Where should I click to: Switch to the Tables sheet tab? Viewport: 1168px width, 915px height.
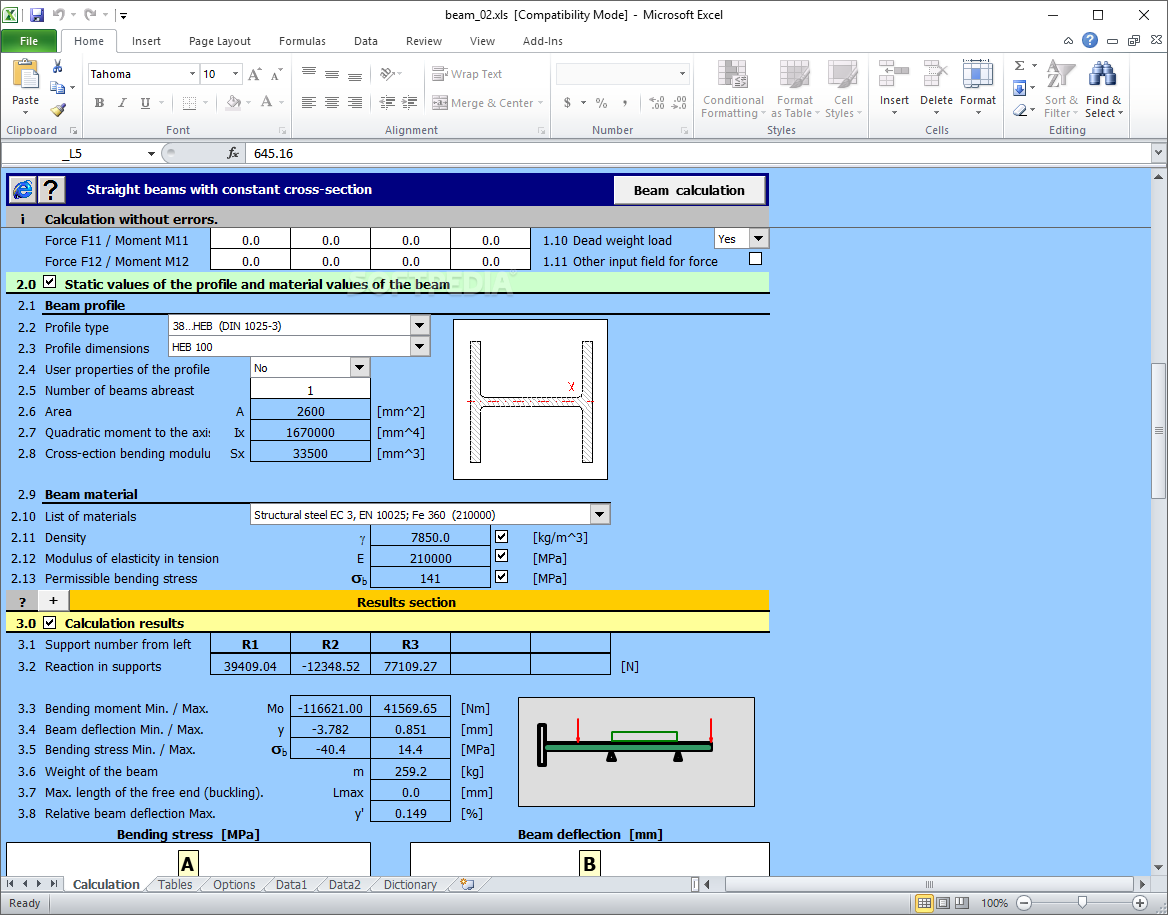[x=175, y=884]
